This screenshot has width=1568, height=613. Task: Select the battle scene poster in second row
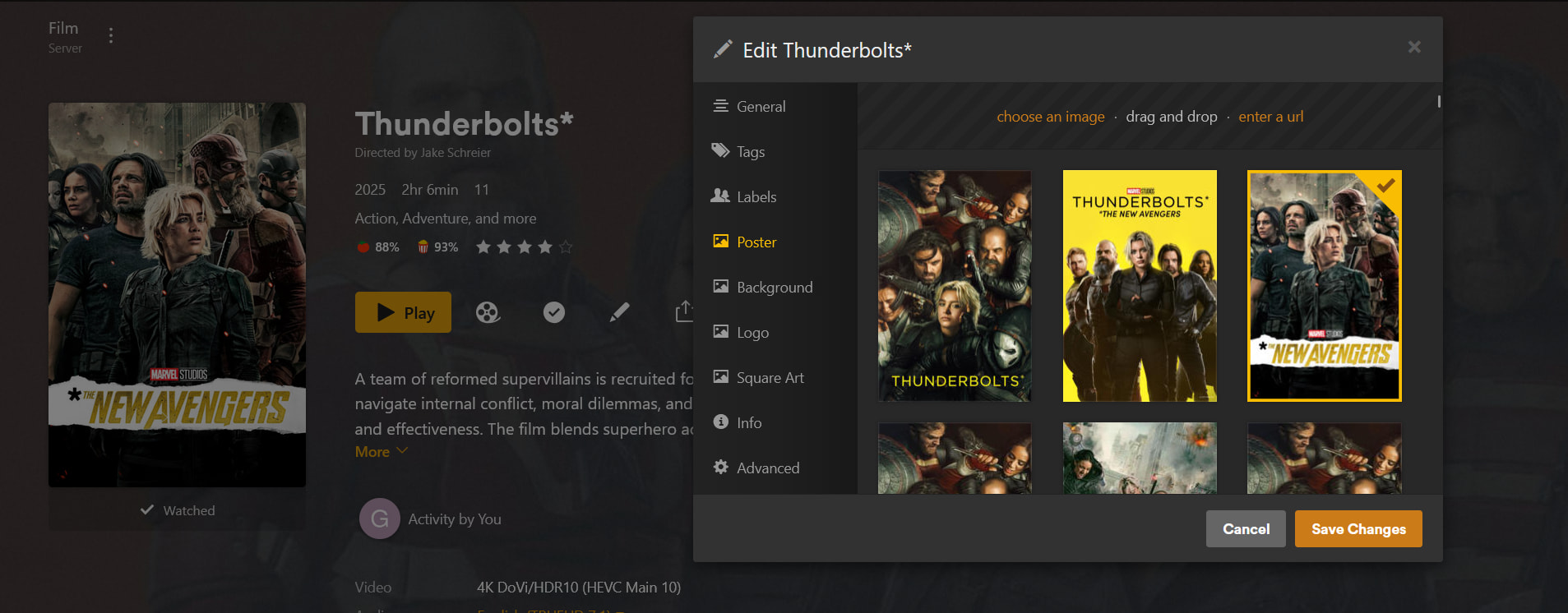pos(1140,459)
